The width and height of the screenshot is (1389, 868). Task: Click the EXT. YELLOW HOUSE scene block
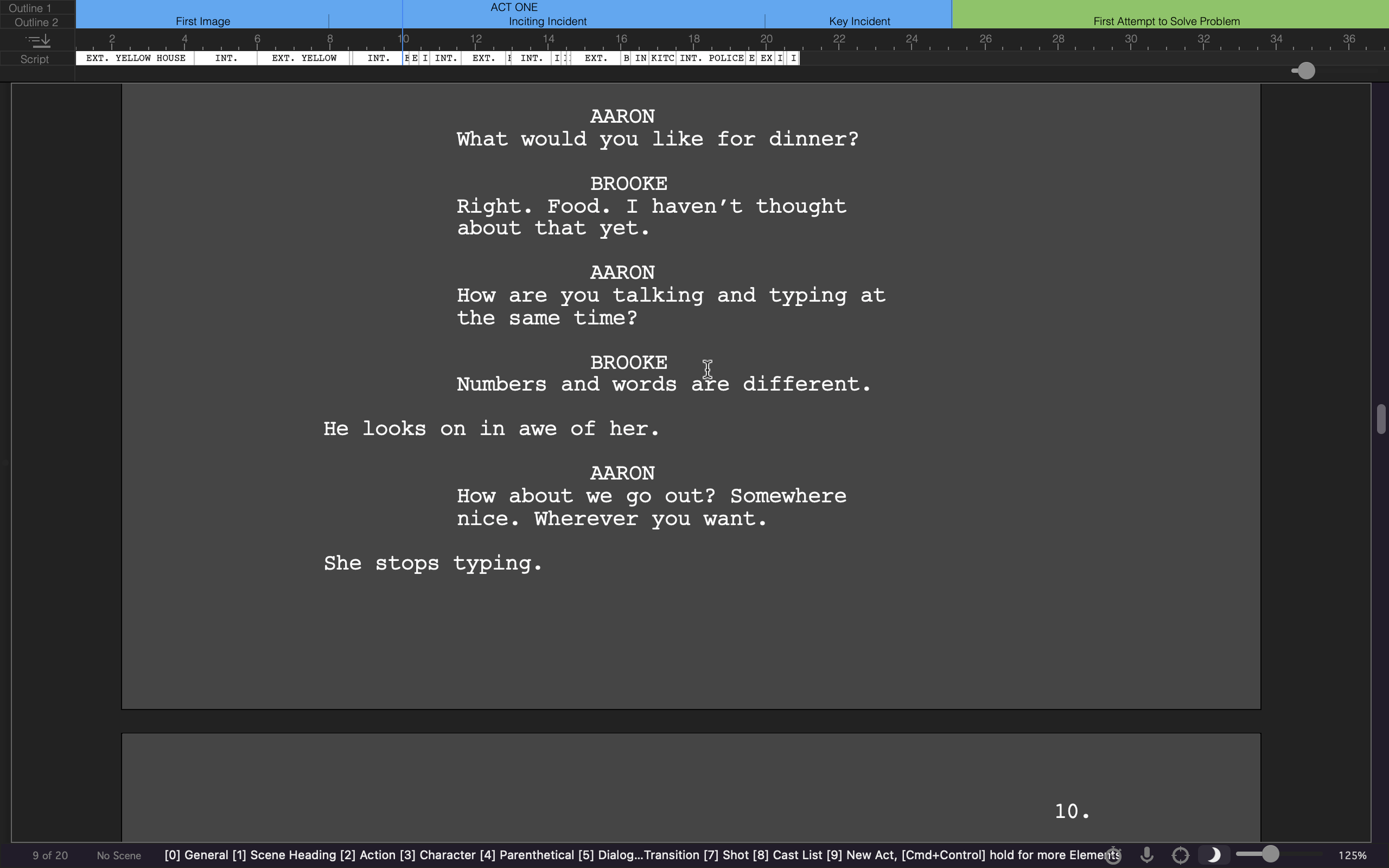point(136,58)
